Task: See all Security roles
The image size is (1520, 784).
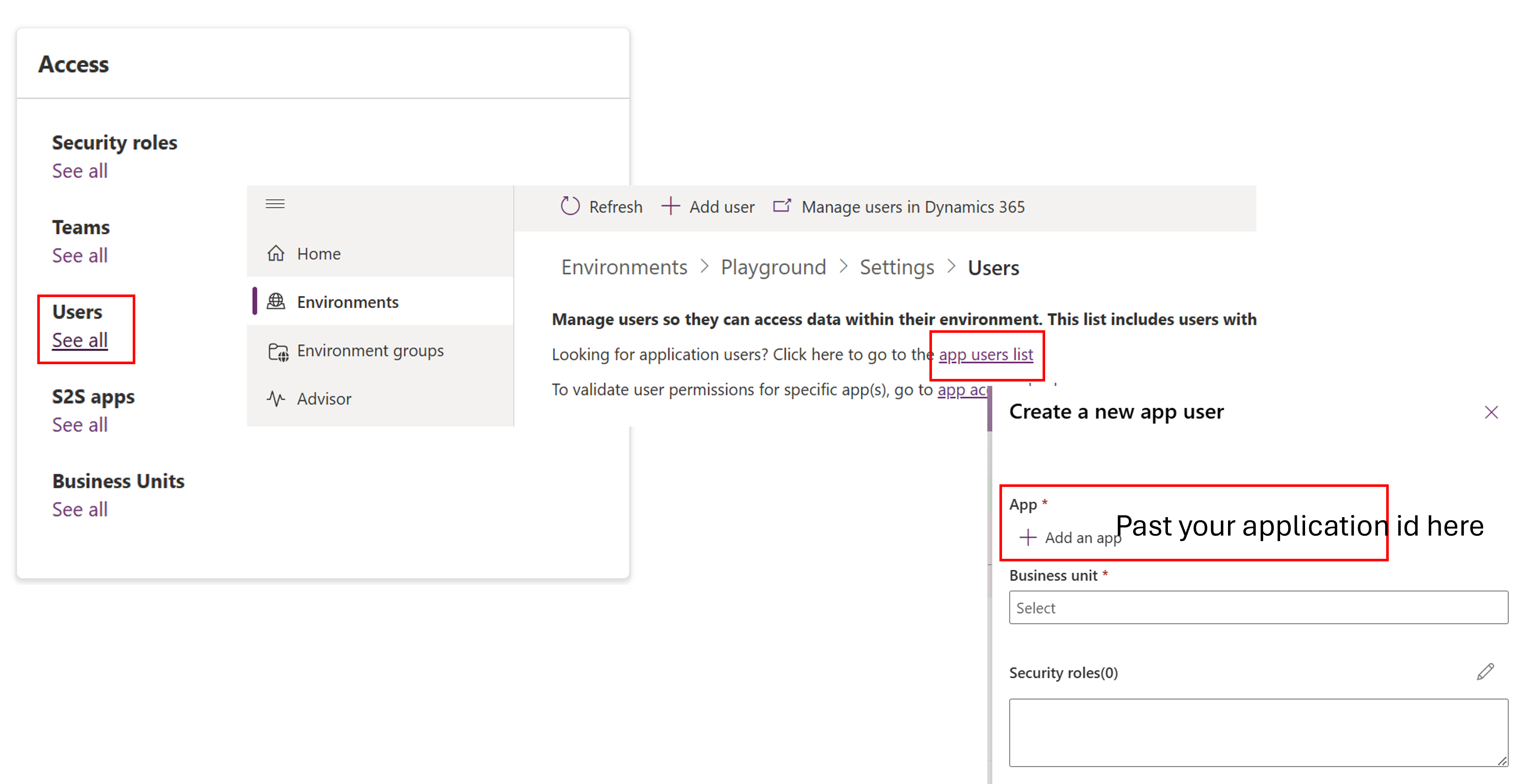Action: coord(80,171)
